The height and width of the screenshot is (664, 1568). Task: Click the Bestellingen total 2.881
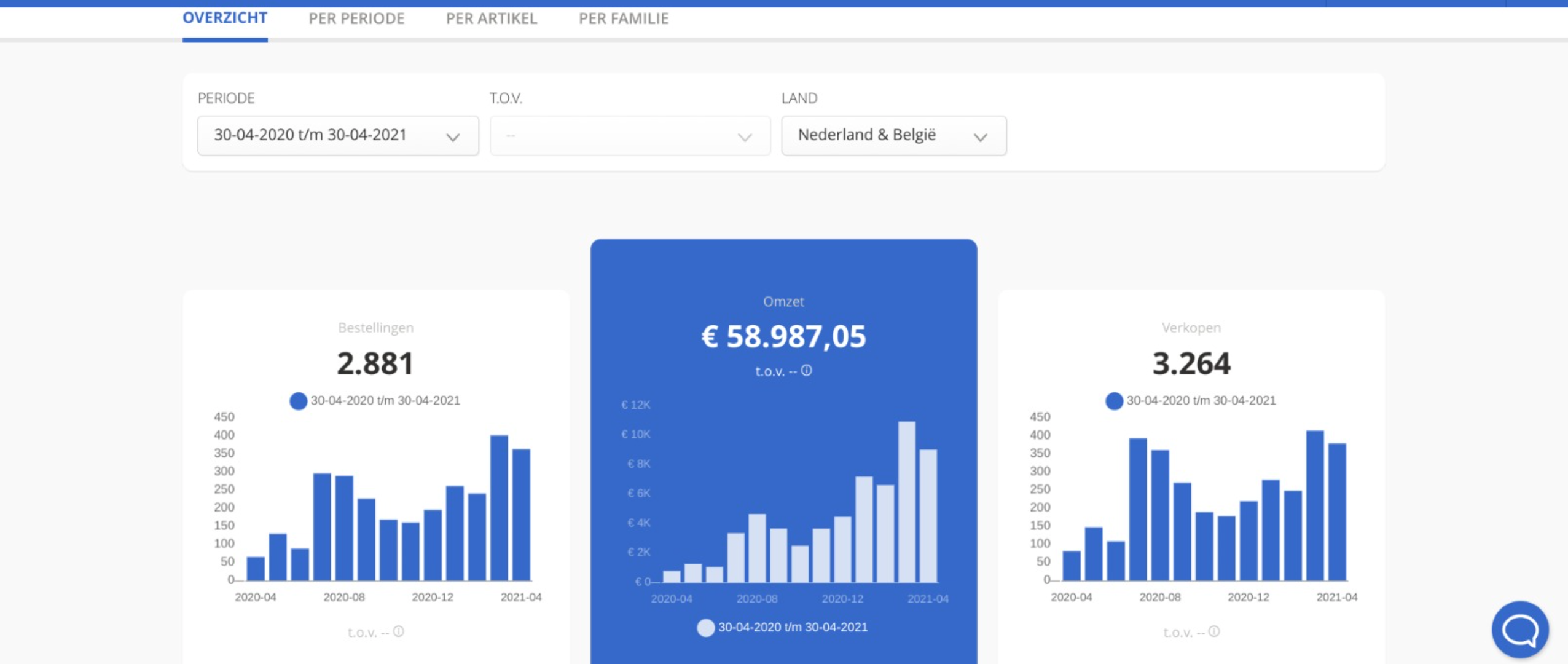pos(375,363)
